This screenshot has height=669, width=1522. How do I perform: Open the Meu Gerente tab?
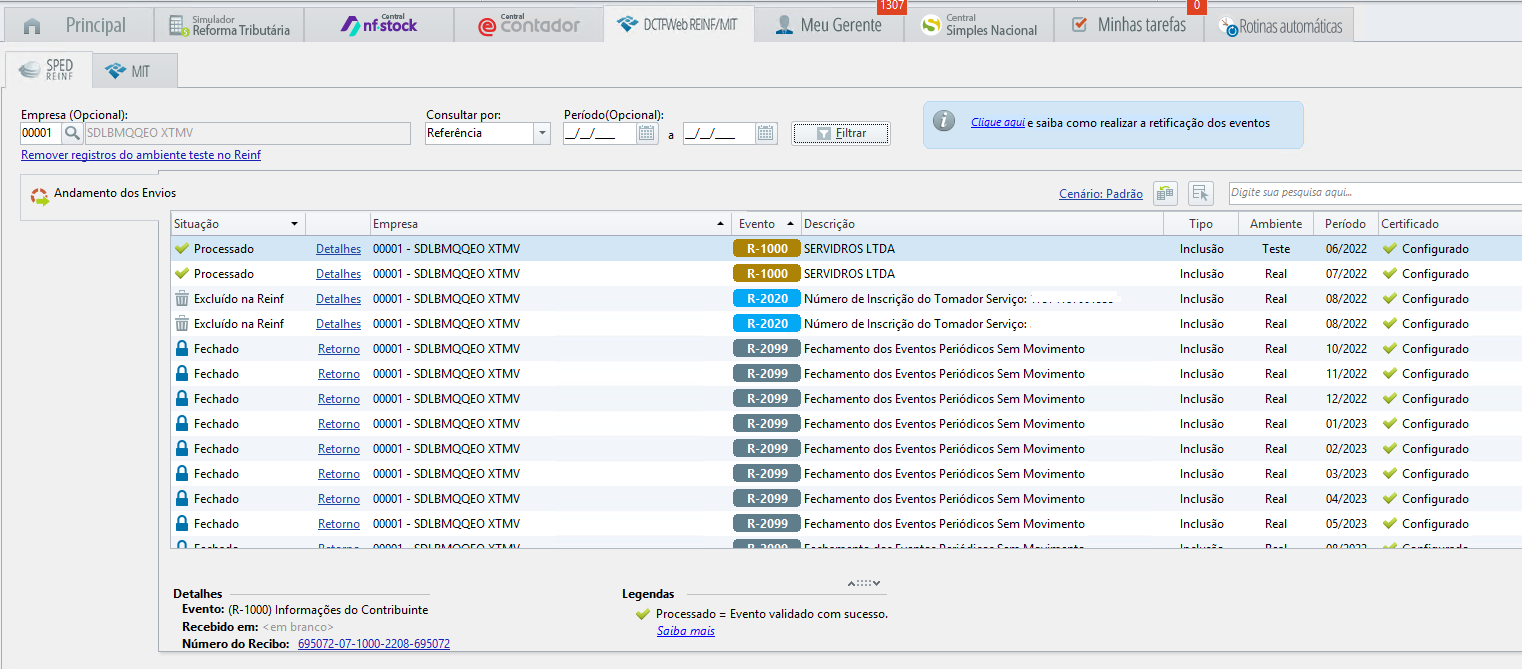pyautogui.click(x=828, y=26)
